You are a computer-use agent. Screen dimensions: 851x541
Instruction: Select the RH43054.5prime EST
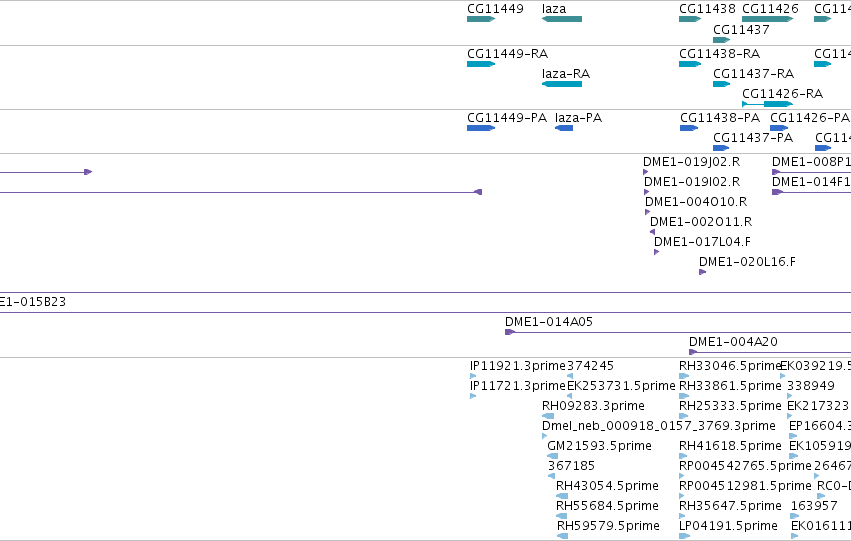coord(562,496)
